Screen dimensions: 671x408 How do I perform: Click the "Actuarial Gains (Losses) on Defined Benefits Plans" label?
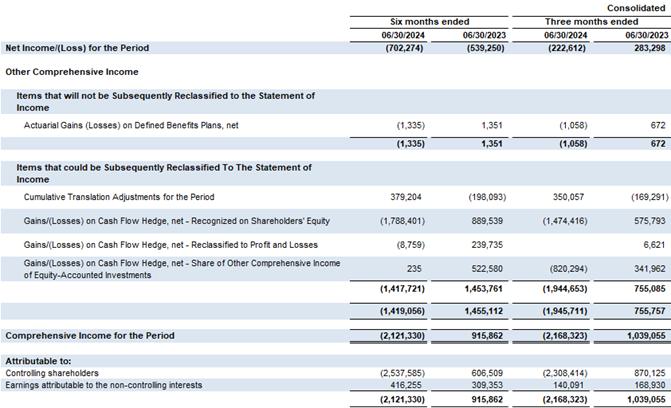pyautogui.click(x=131, y=126)
